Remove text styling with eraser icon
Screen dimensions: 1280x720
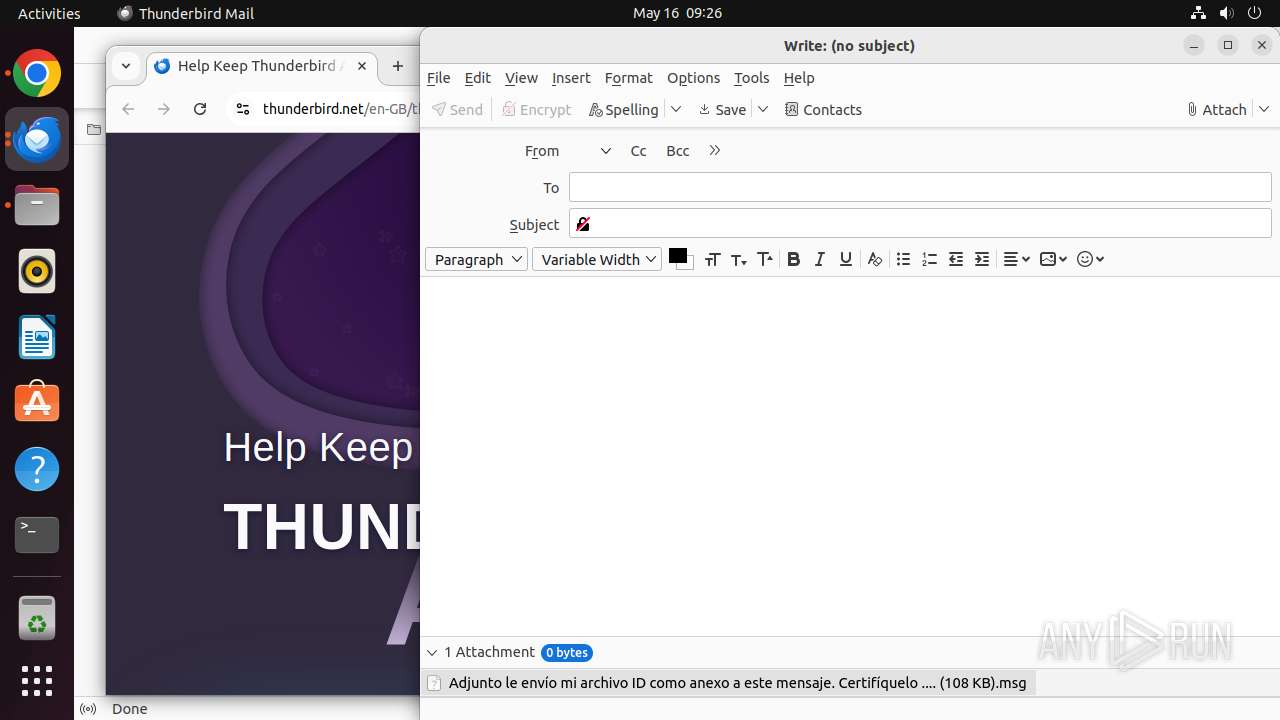point(875,259)
